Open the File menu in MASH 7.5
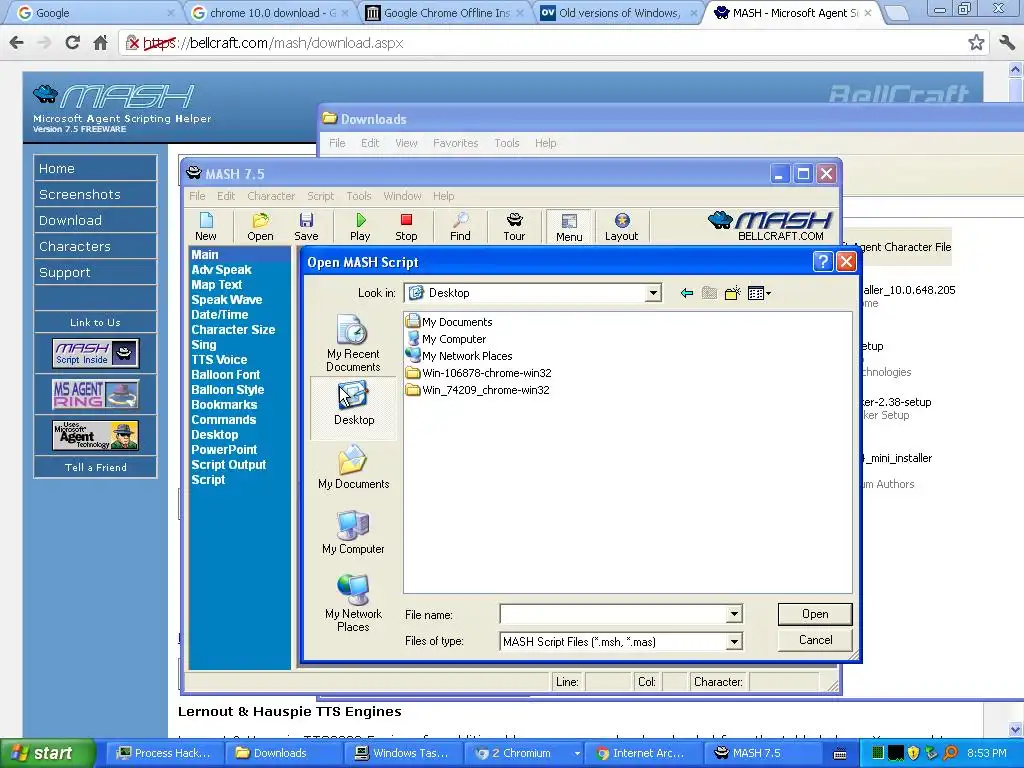 (x=197, y=196)
